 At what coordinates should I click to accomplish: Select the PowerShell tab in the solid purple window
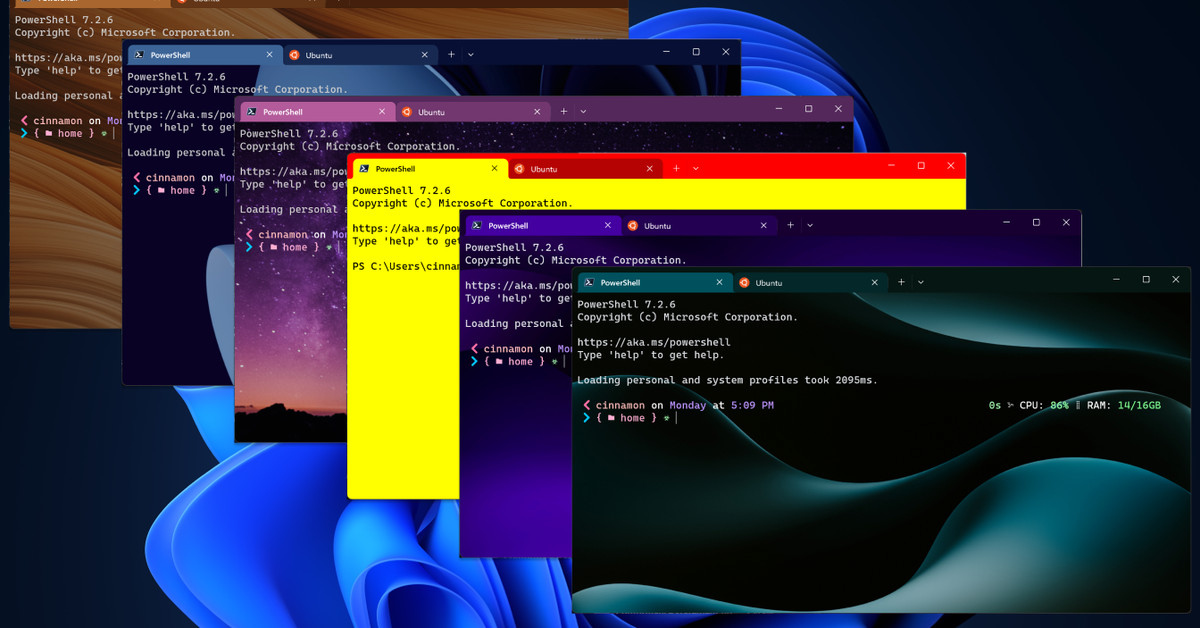point(541,225)
